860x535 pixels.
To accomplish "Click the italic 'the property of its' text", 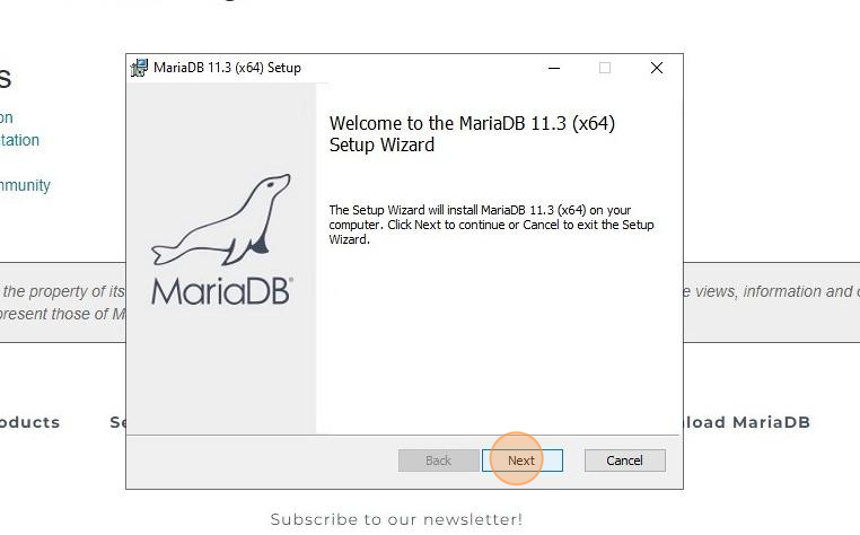I will click(x=64, y=291).
